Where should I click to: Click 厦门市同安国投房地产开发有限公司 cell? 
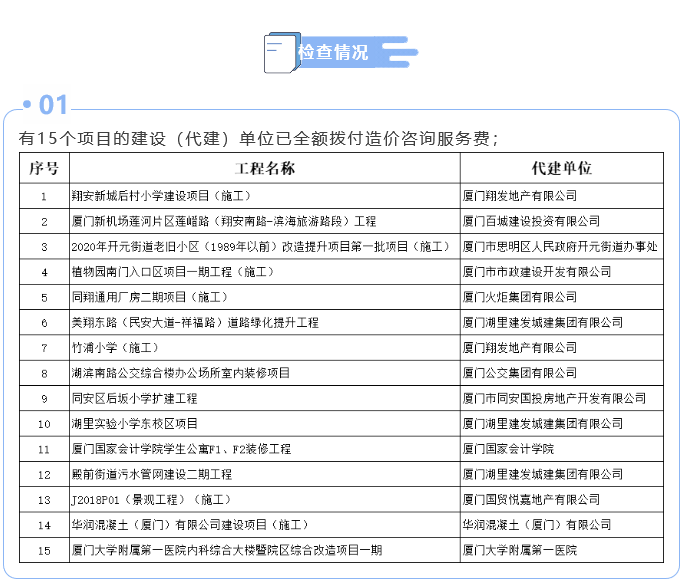(562, 398)
